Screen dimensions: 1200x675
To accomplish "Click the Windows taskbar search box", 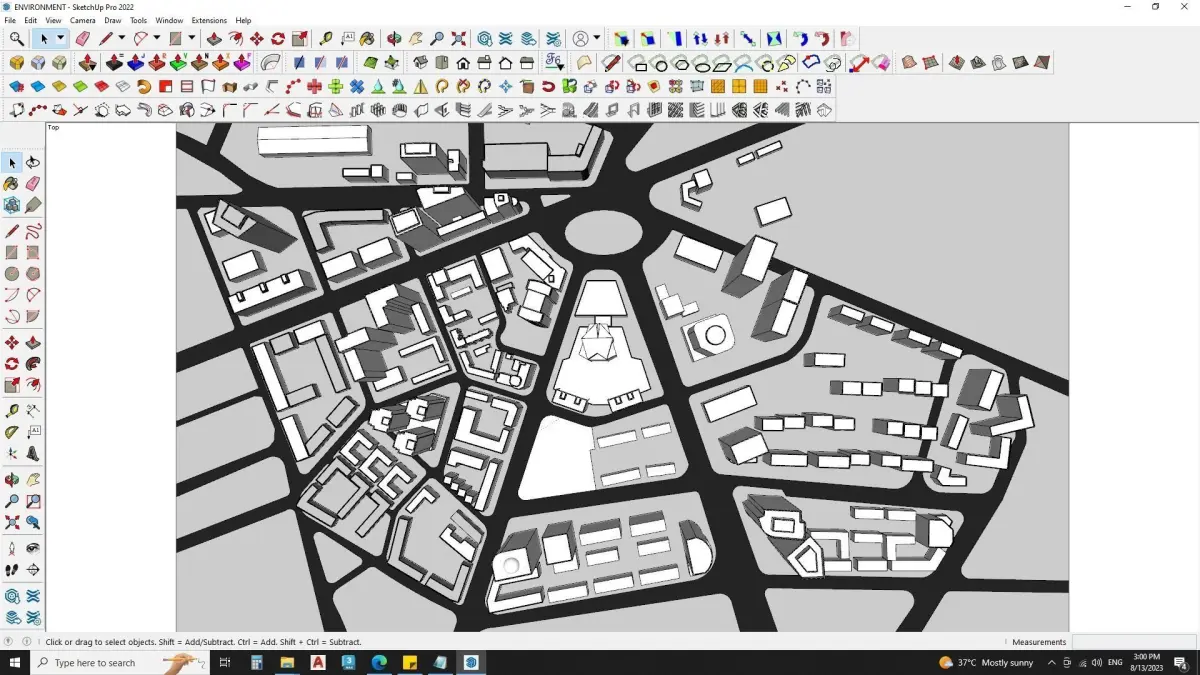I will point(120,662).
